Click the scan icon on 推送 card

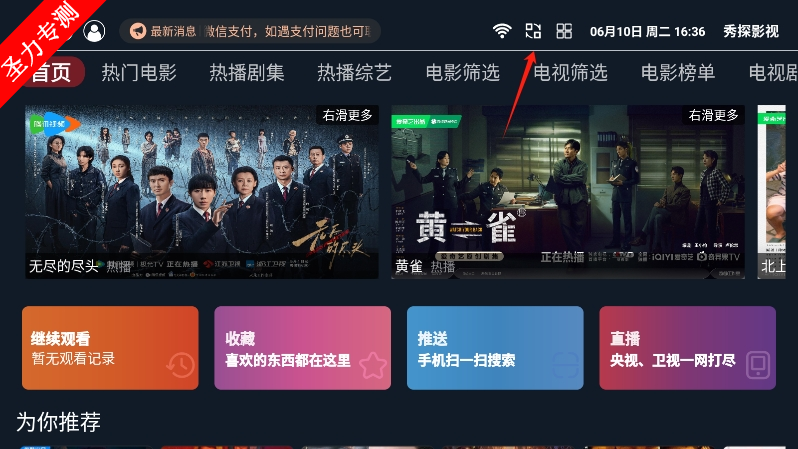(565, 364)
